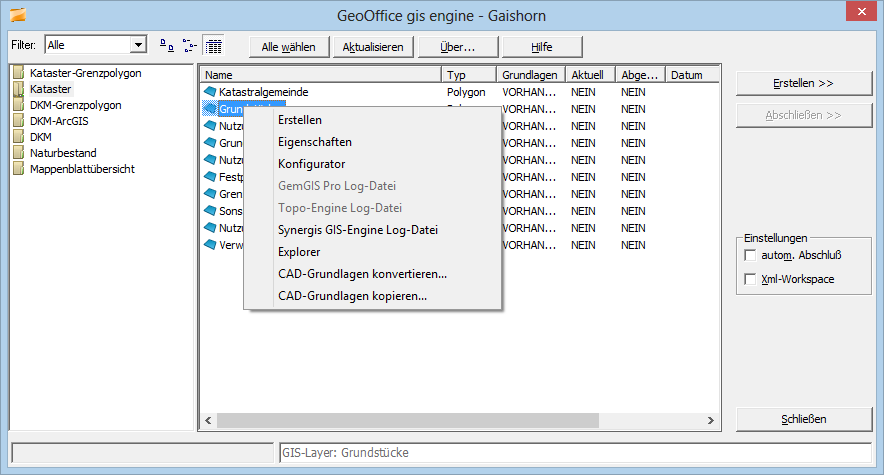Choose Erstellen from the context menu
This screenshot has width=884, height=475.
pos(299,120)
